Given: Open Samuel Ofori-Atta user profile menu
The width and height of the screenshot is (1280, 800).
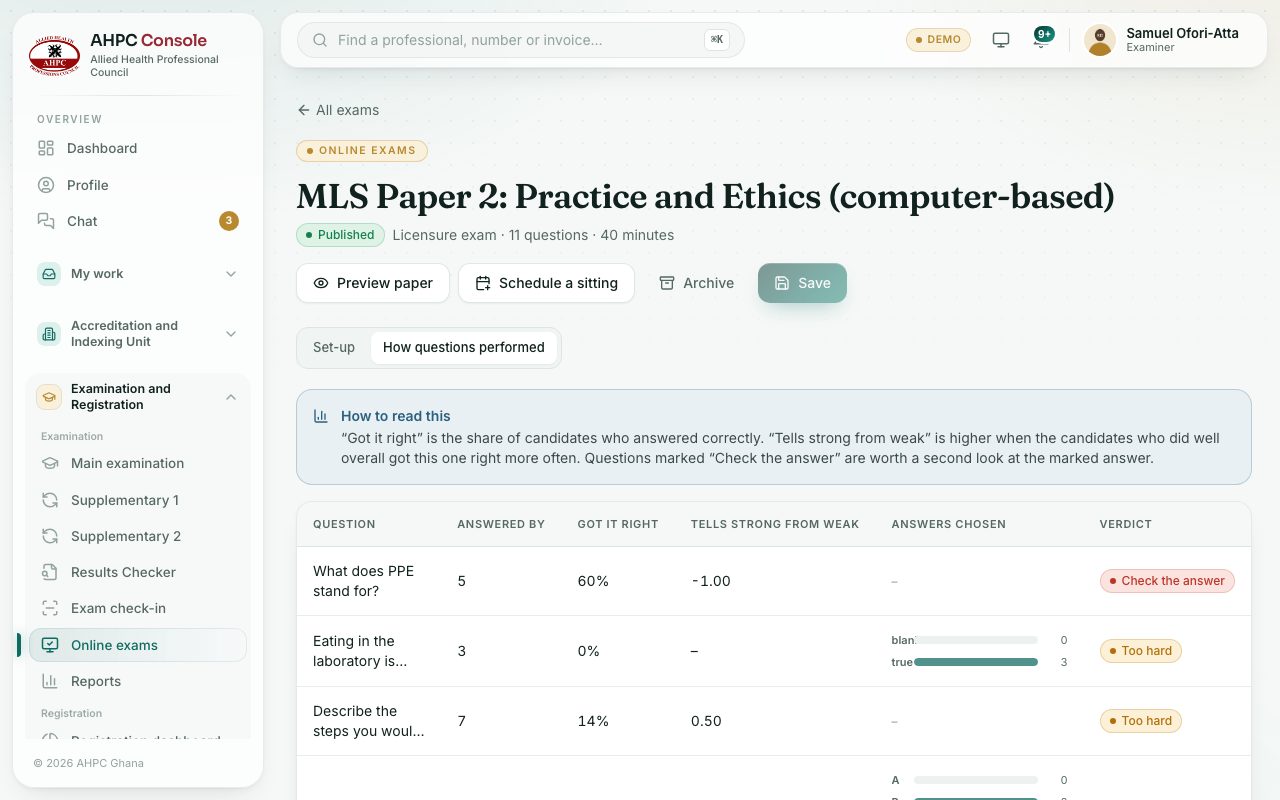Looking at the screenshot, I should (1162, 40).
